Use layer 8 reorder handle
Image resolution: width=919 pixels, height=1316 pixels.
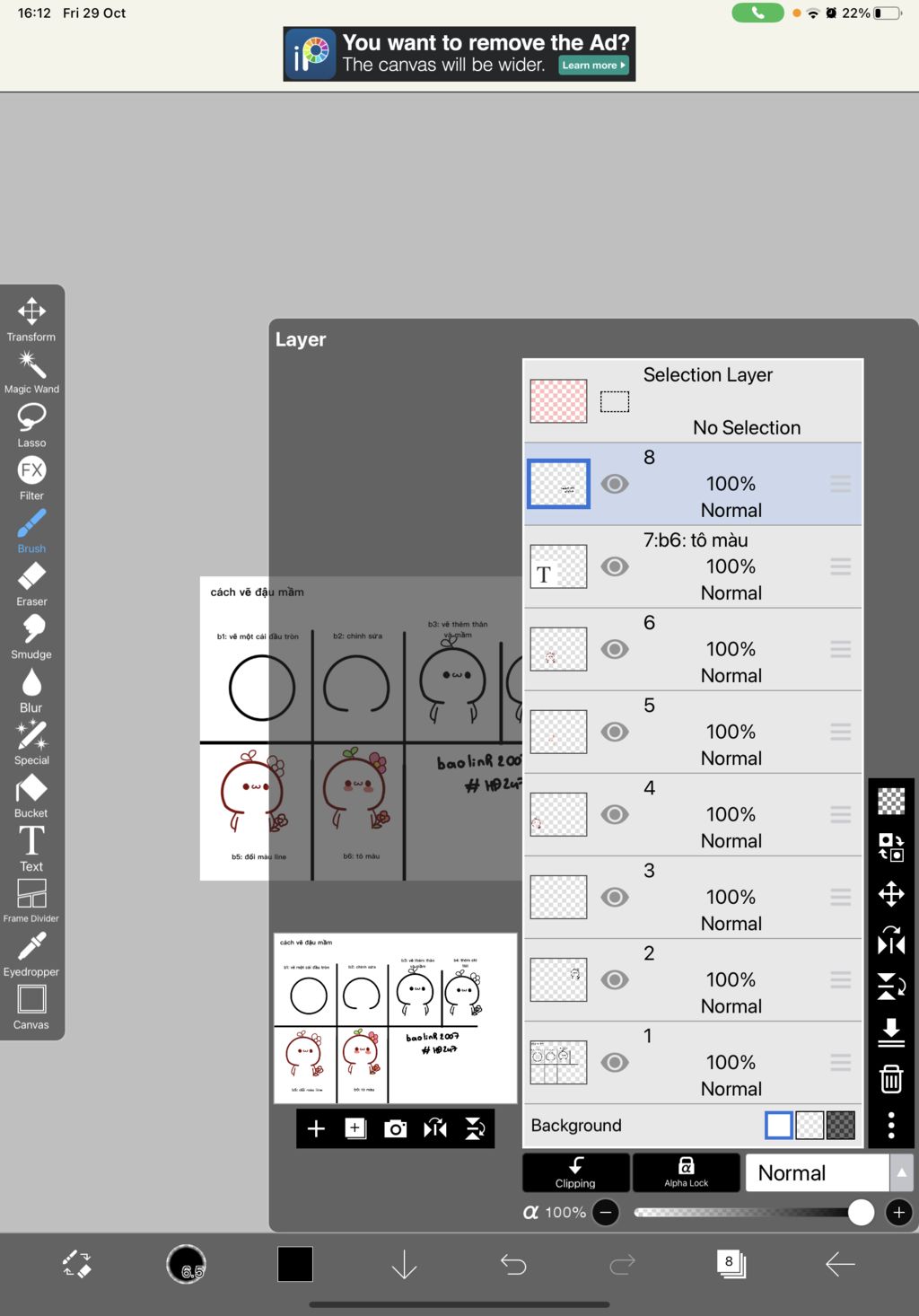coord(841,484)
